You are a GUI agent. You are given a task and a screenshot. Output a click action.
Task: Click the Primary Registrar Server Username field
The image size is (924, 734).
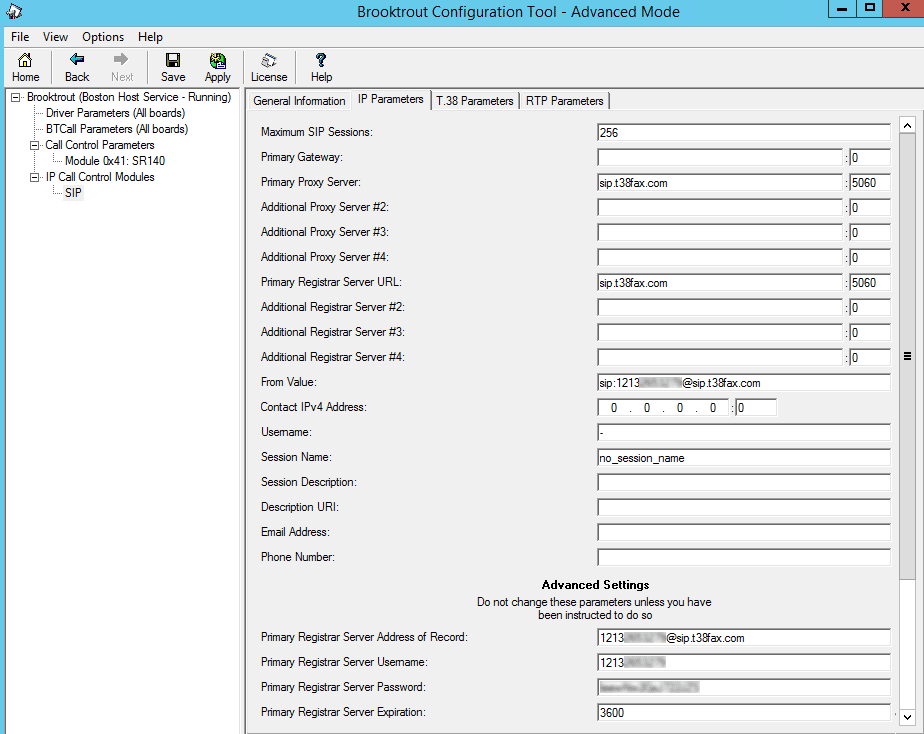(743, 663)
